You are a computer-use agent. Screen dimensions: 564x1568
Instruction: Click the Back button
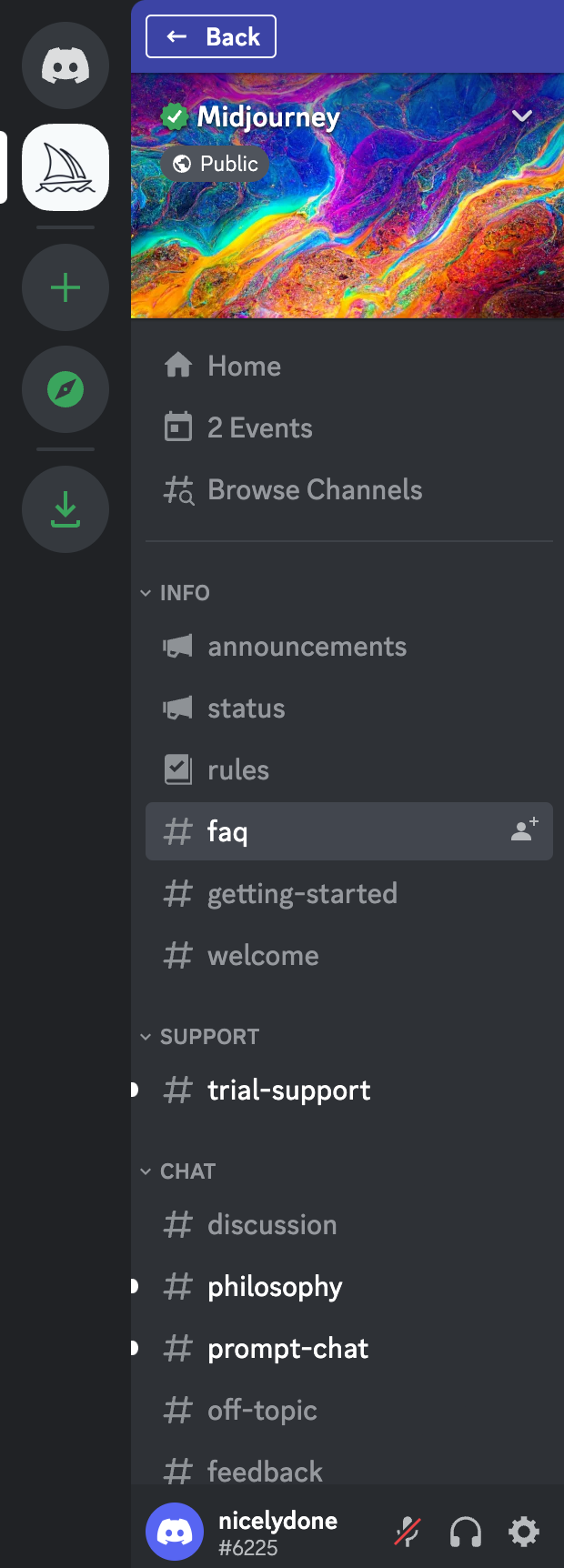(x=210, y=36)
